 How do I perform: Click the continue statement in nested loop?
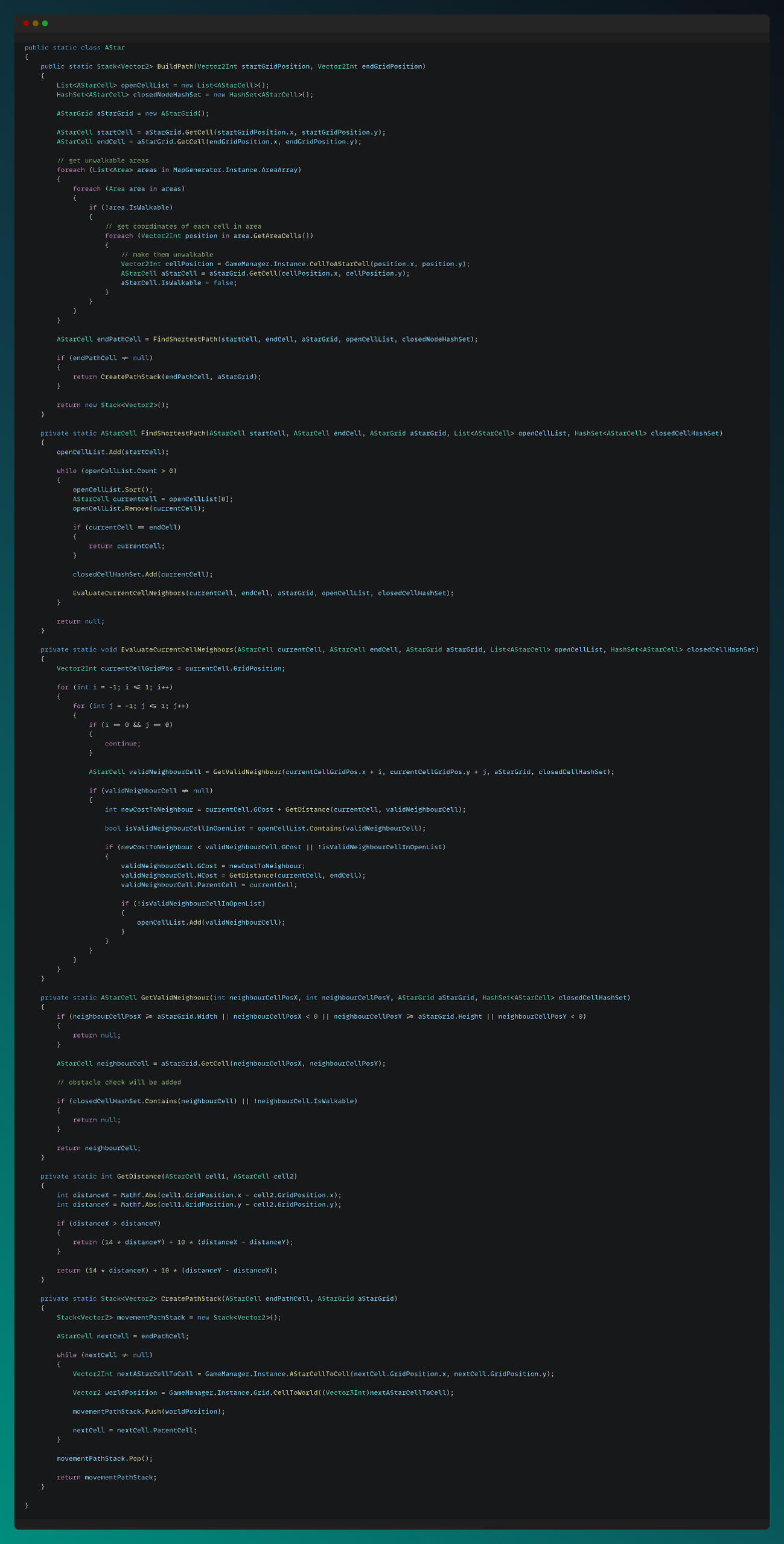pos(123,744)
